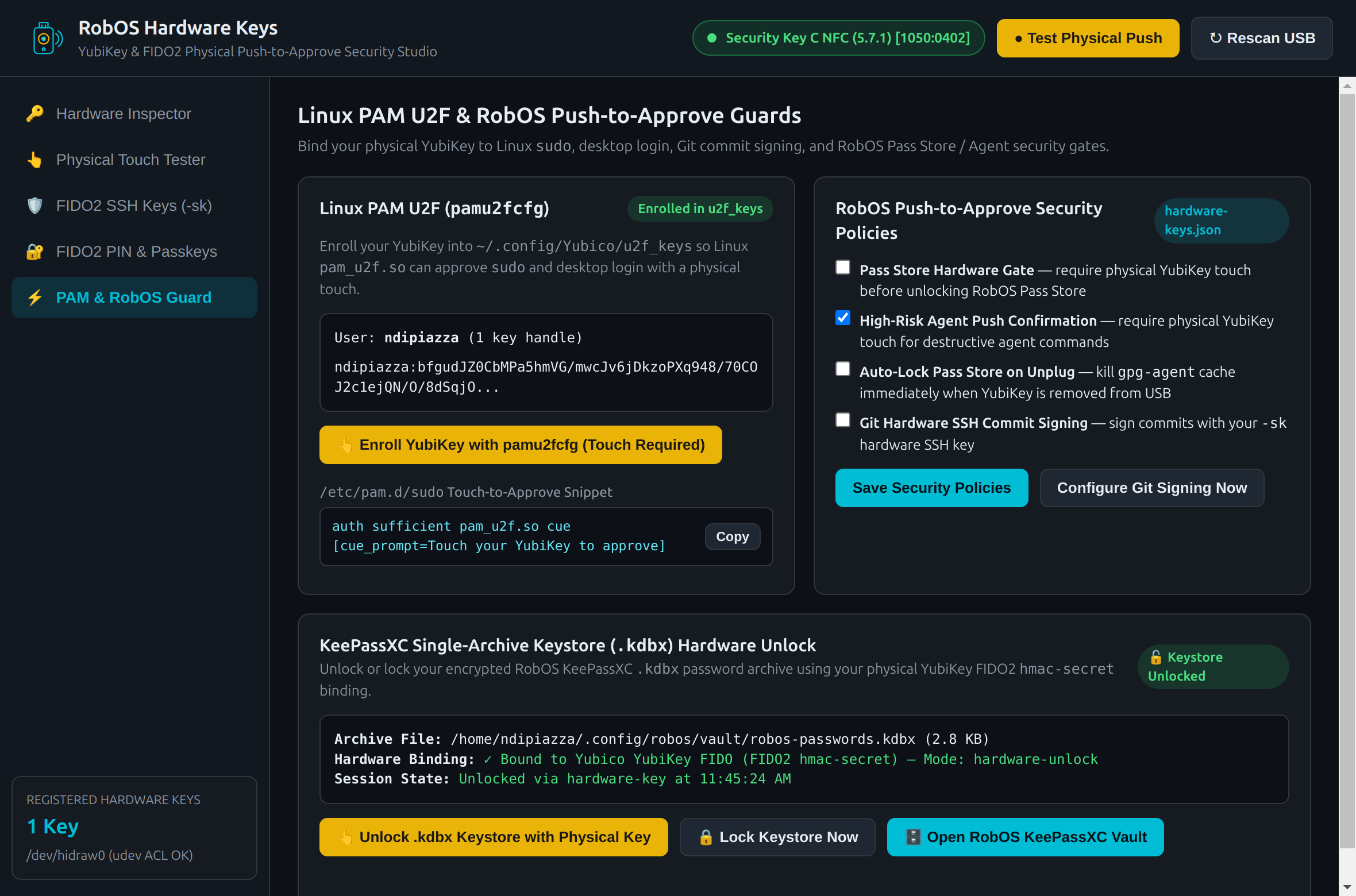This screenshot has width=1356, height=896.
Task: Click the pointing finger icon beside Physical Touch Tester
Action: click(35, 160)
